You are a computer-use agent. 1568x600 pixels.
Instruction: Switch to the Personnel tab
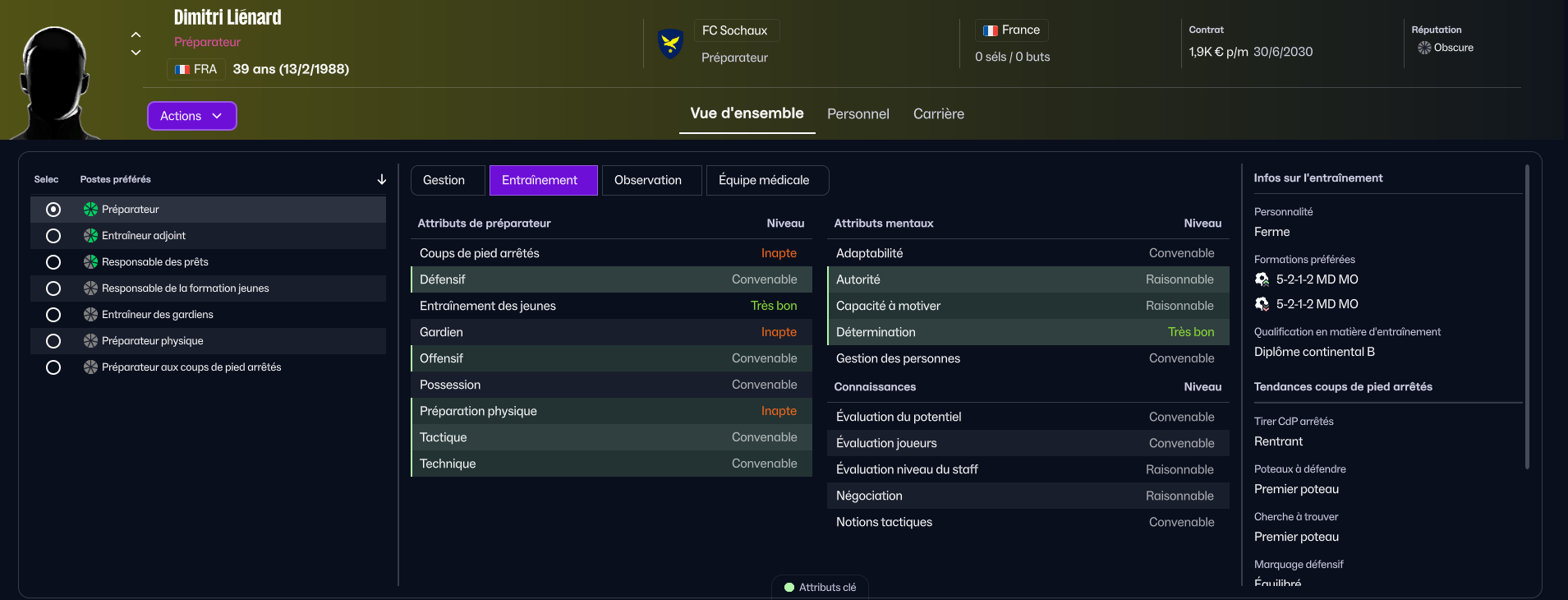858,114
